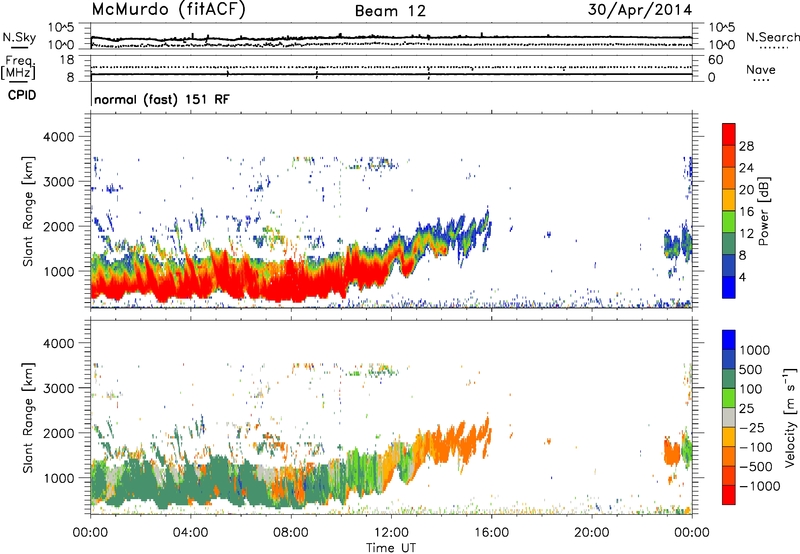
Task: Click the 30/Apr/2014 date label
Action: (640, 10)
